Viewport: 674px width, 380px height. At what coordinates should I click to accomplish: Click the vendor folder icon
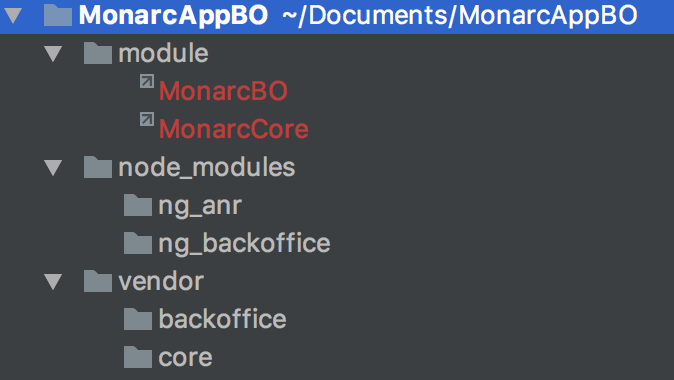coord(98,282)
